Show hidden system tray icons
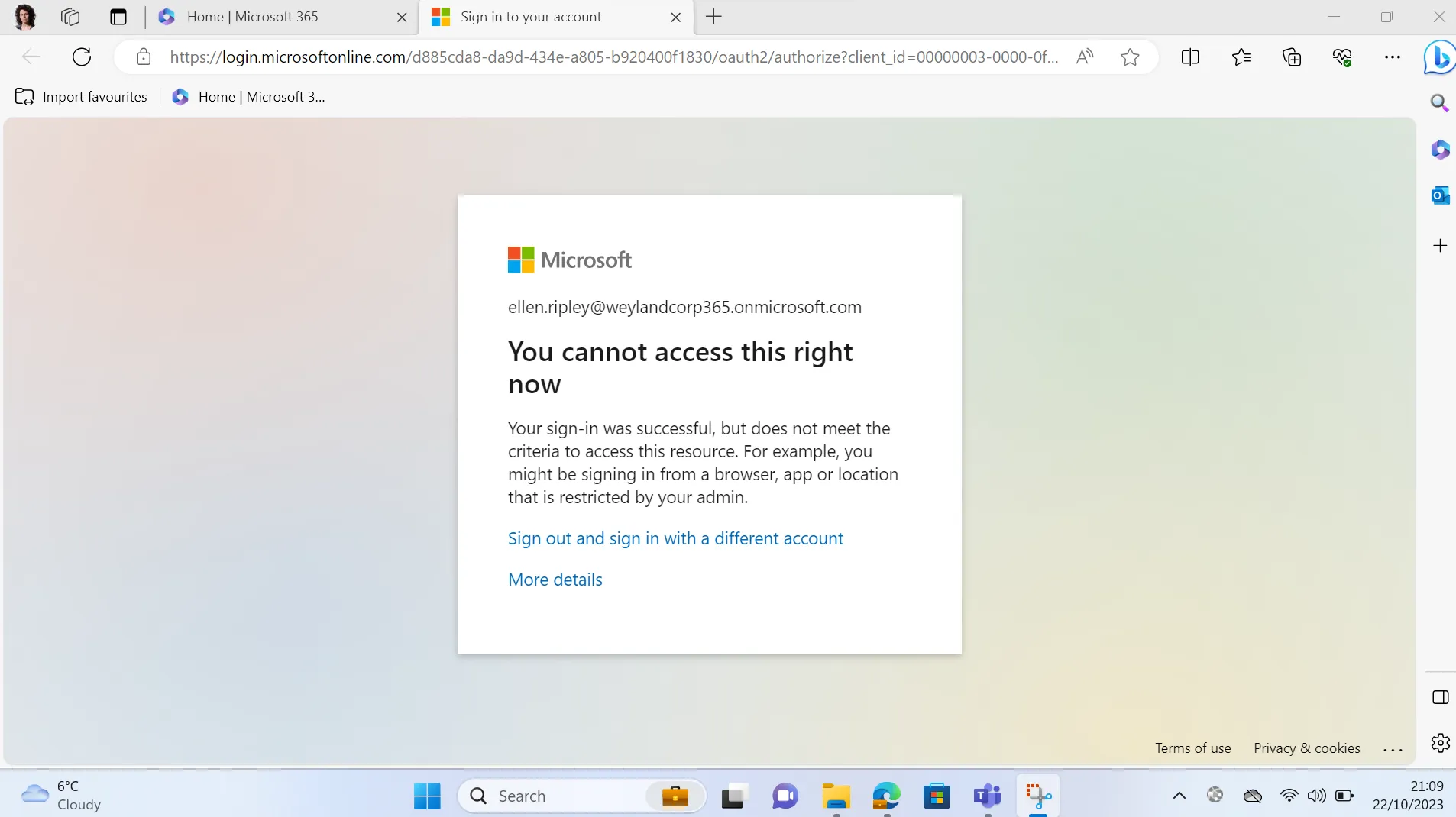 pos(1179,796)
